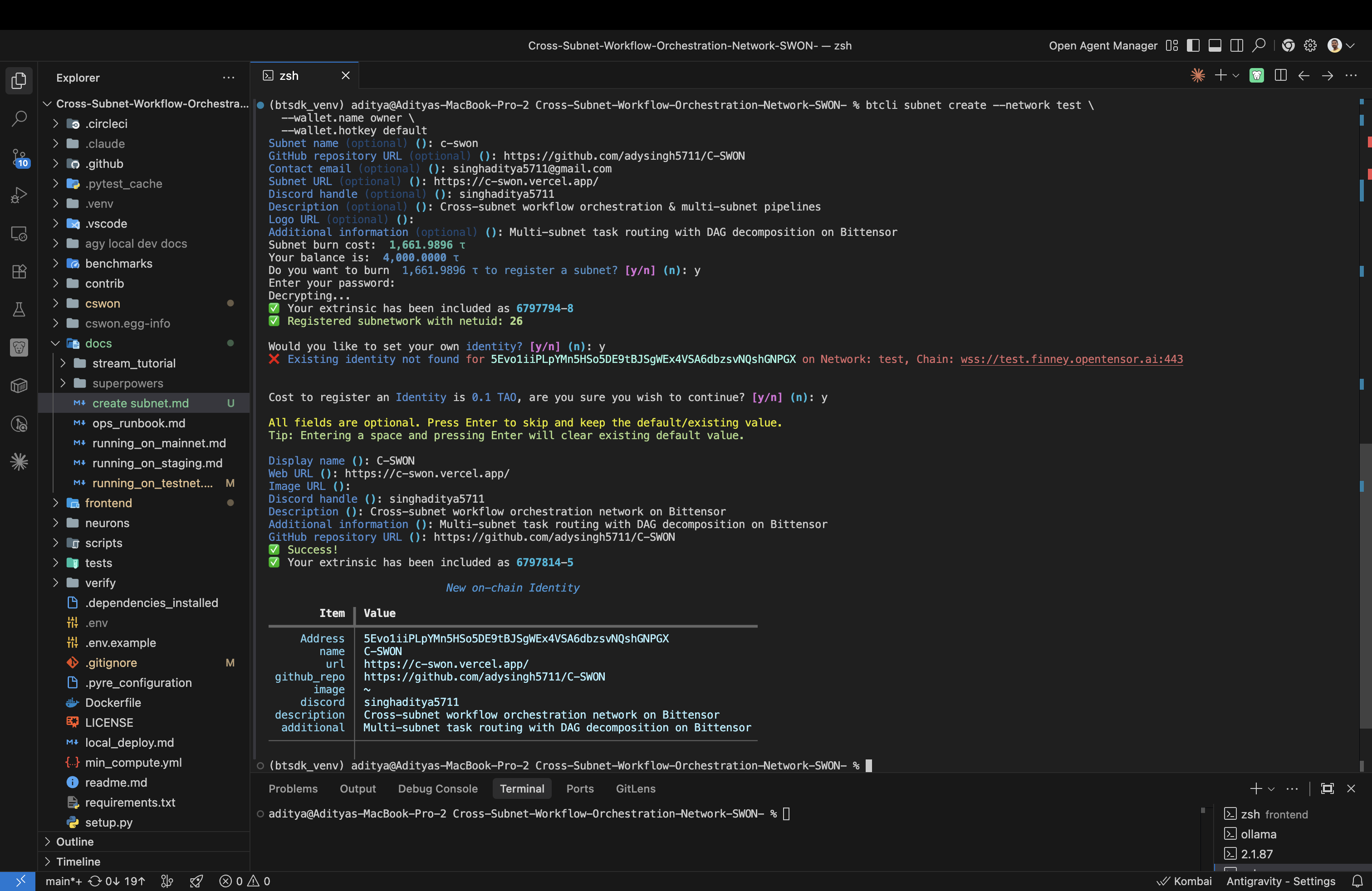
Task: Expand the frontend folder
Action: tap(108, 503)
